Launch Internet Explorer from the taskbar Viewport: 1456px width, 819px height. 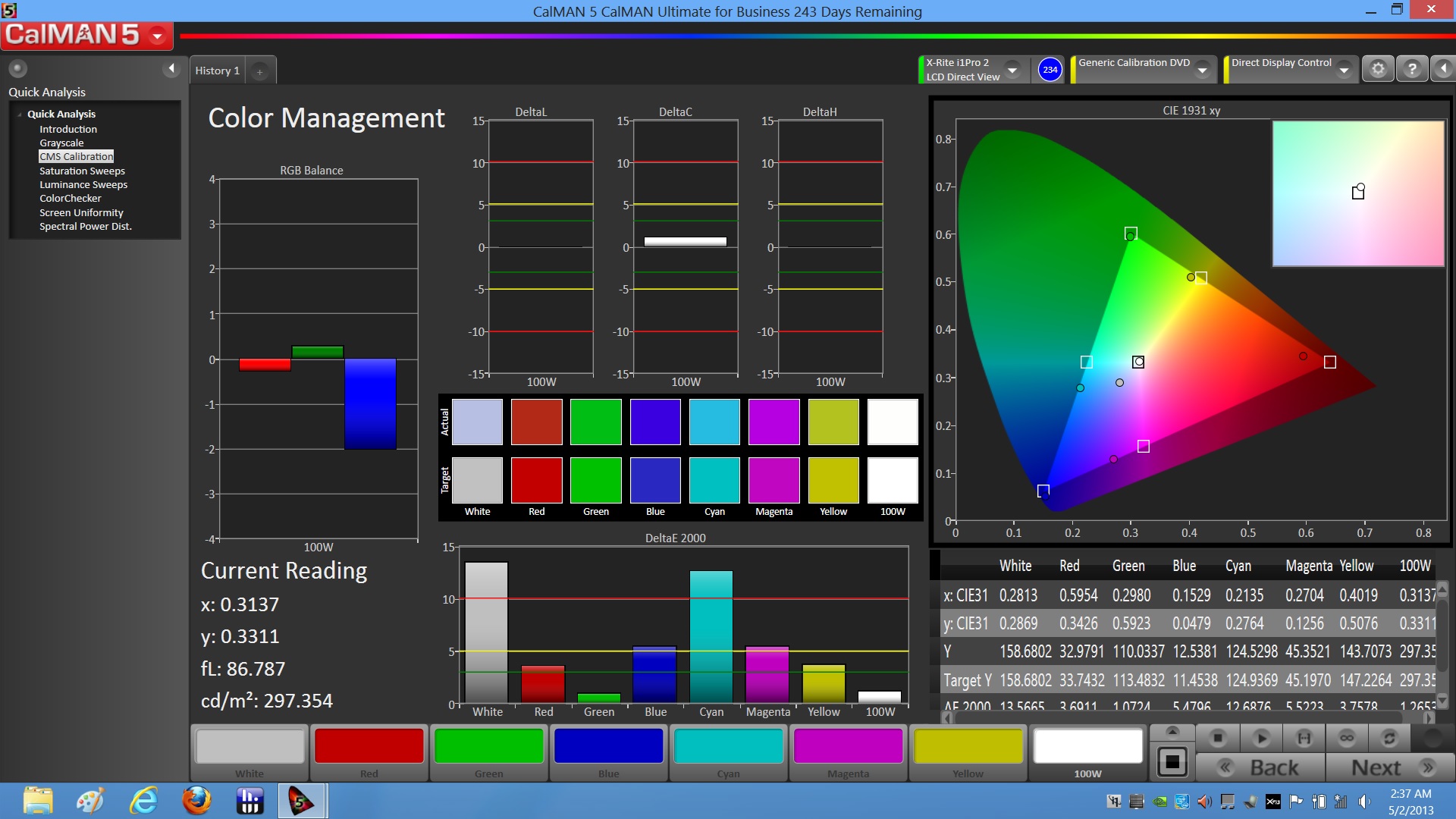tap(143, 801)
